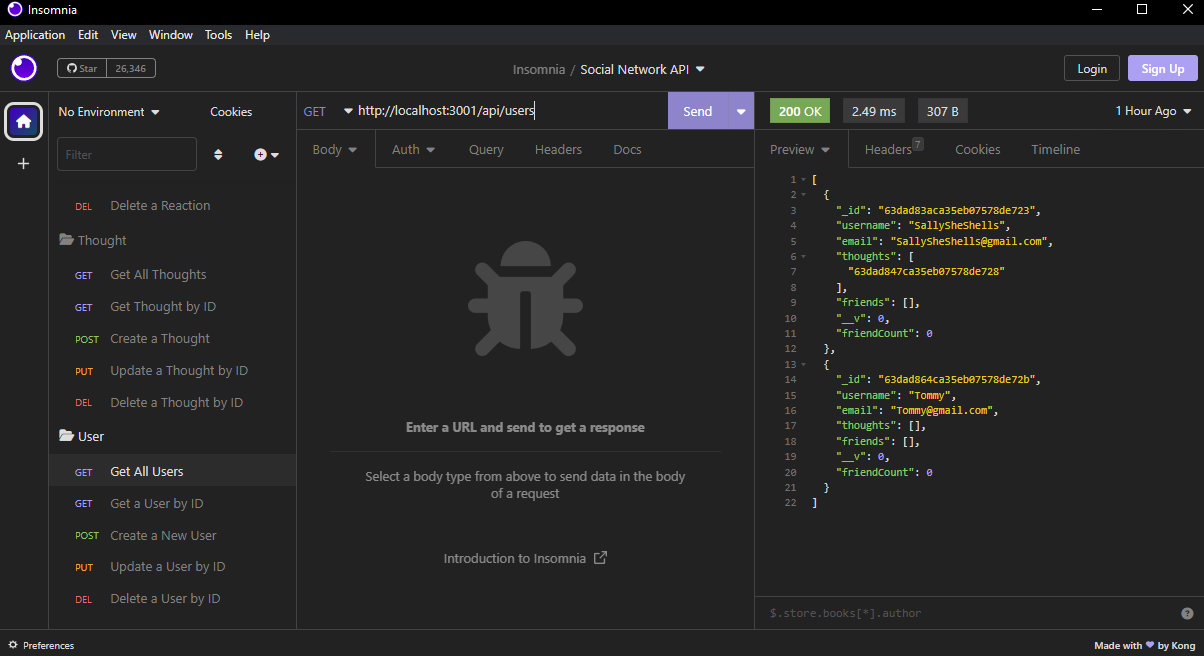Select the Get All Users request

(x=172, y=471)
